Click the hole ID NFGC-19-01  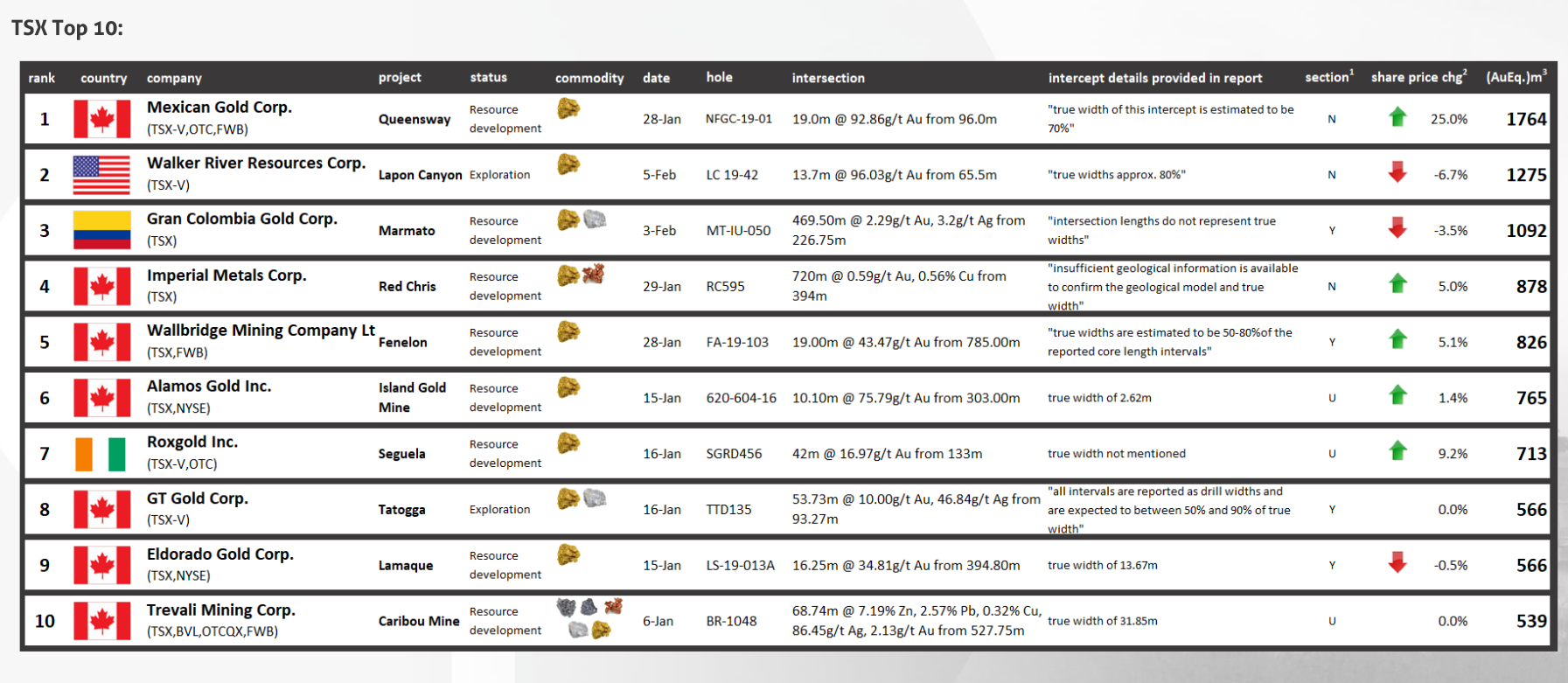click(738, 119)
